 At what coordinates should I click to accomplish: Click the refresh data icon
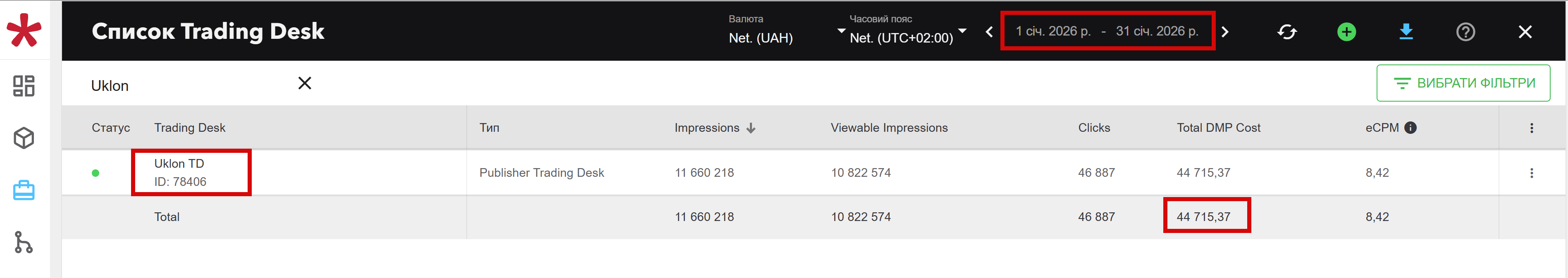[1286, 32]
